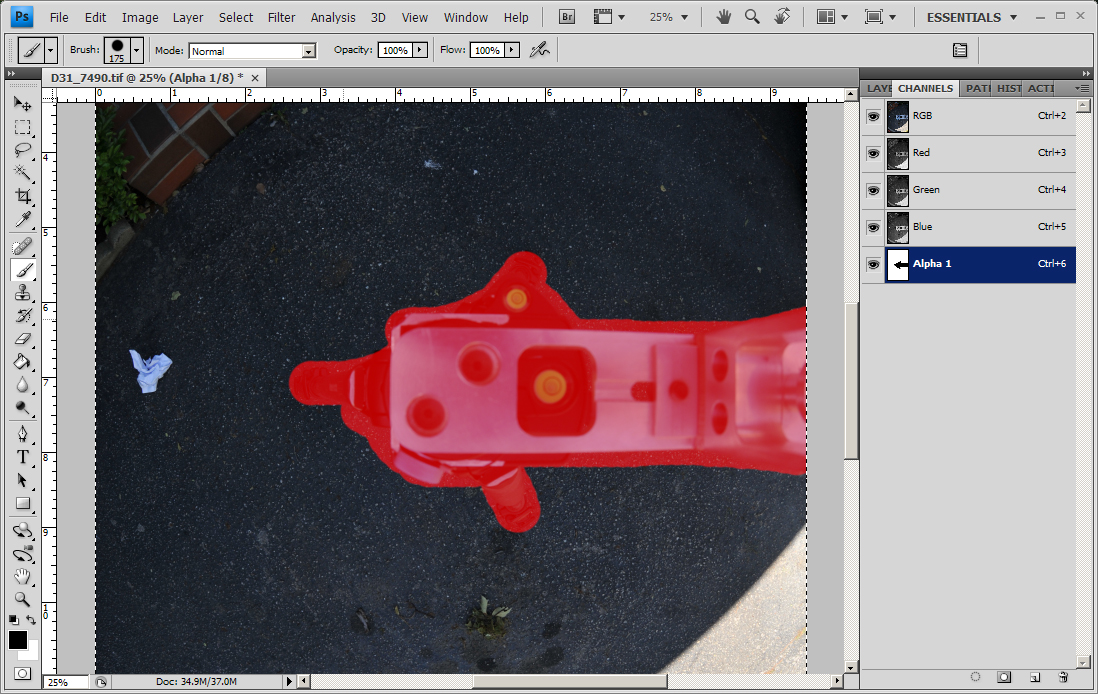This screenshot has height=694, width=1098.
Task: Hide the Blue channel
Action: coord(873,228)
